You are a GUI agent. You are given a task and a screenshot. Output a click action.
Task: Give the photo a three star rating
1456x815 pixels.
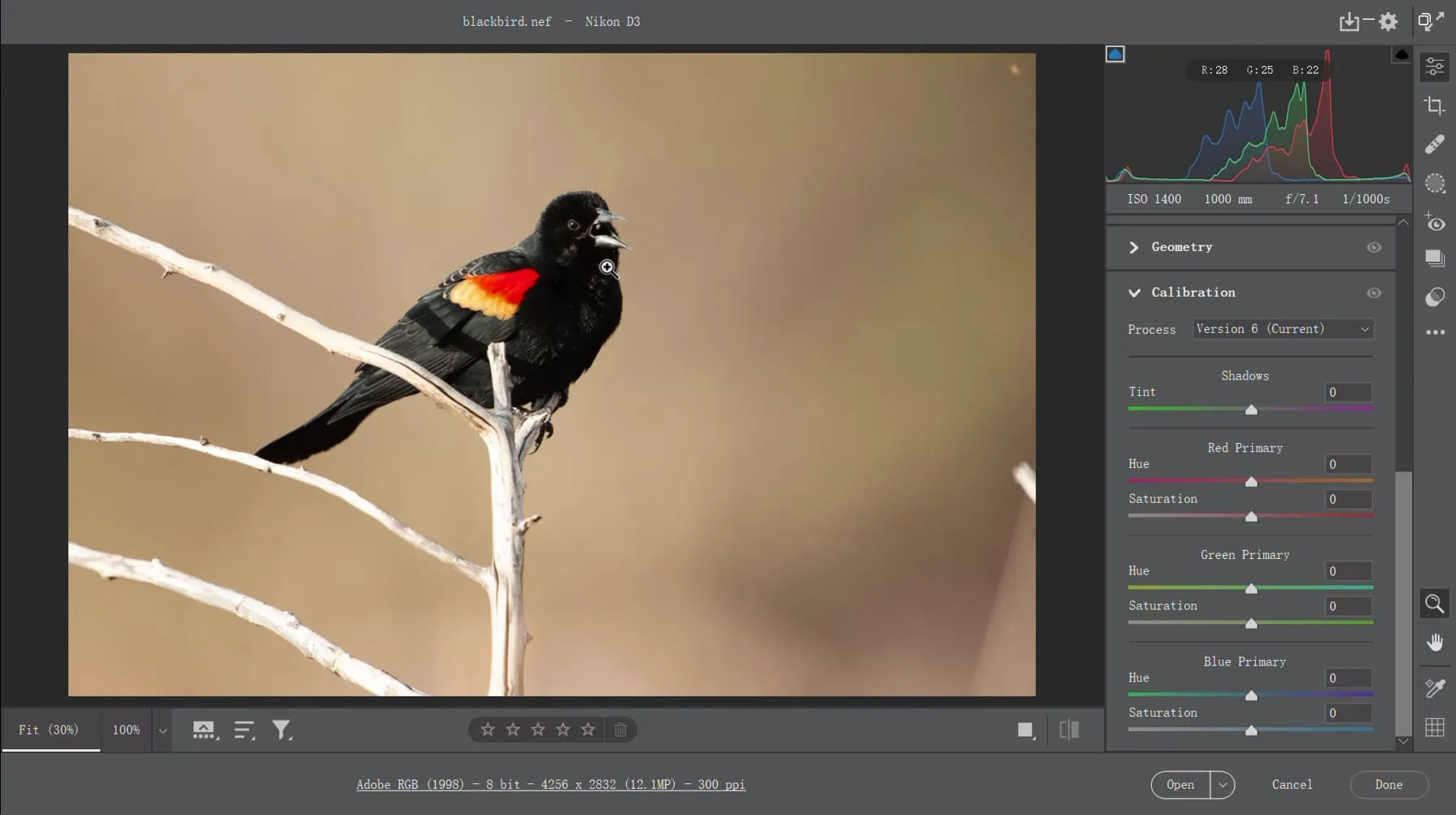click(x=537, y=729)
